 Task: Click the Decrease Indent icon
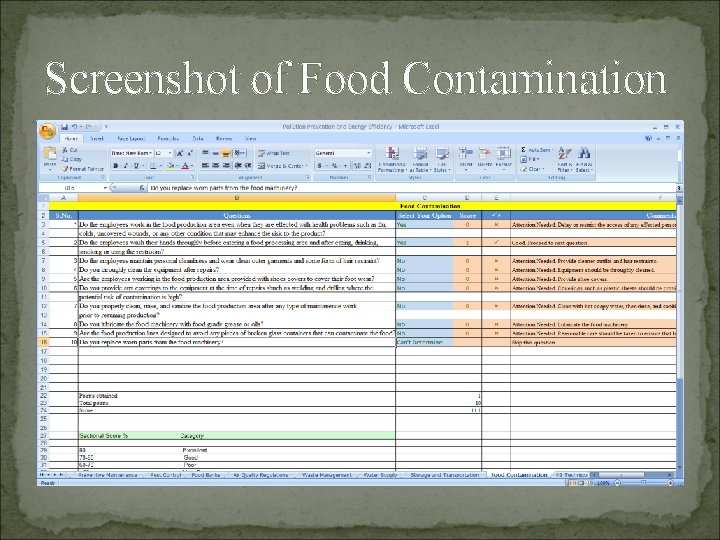(238, 165)
